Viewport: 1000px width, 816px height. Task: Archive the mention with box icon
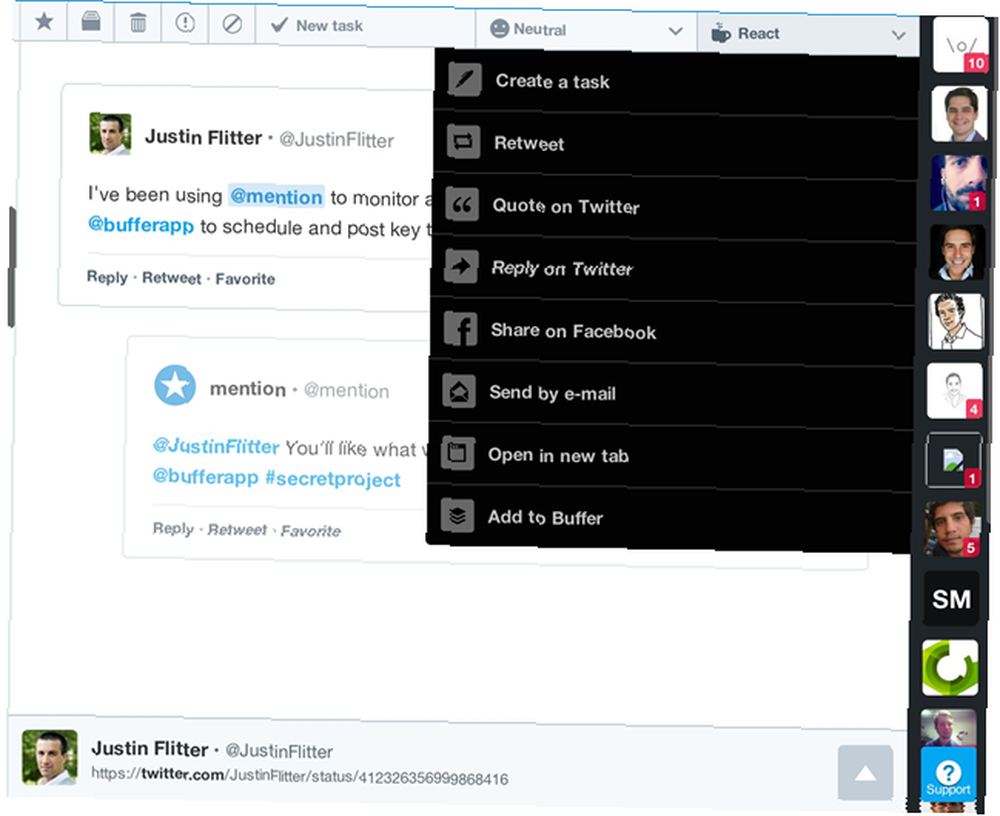point(91,22)
